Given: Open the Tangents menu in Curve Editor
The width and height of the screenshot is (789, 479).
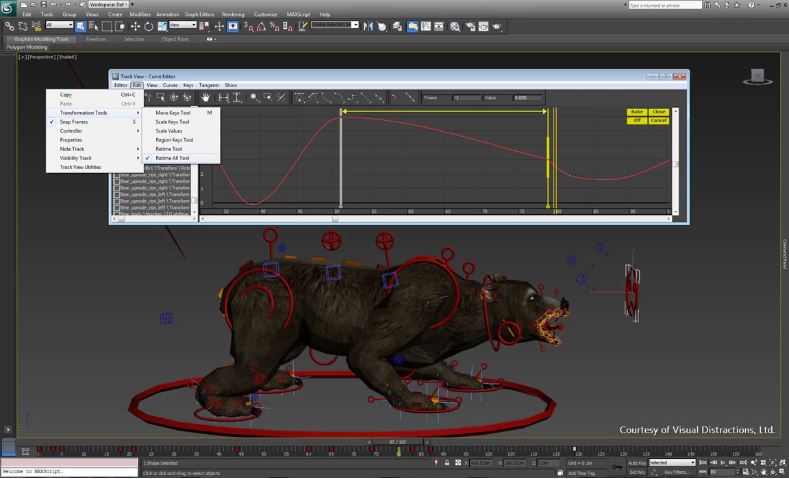Looking at the screenshot, I should pos(209,85).
